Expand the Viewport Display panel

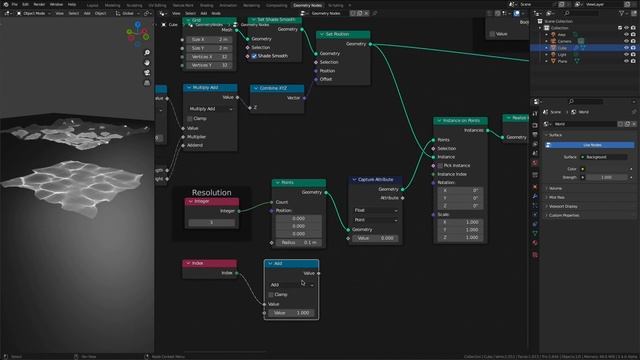coord(589,207)
